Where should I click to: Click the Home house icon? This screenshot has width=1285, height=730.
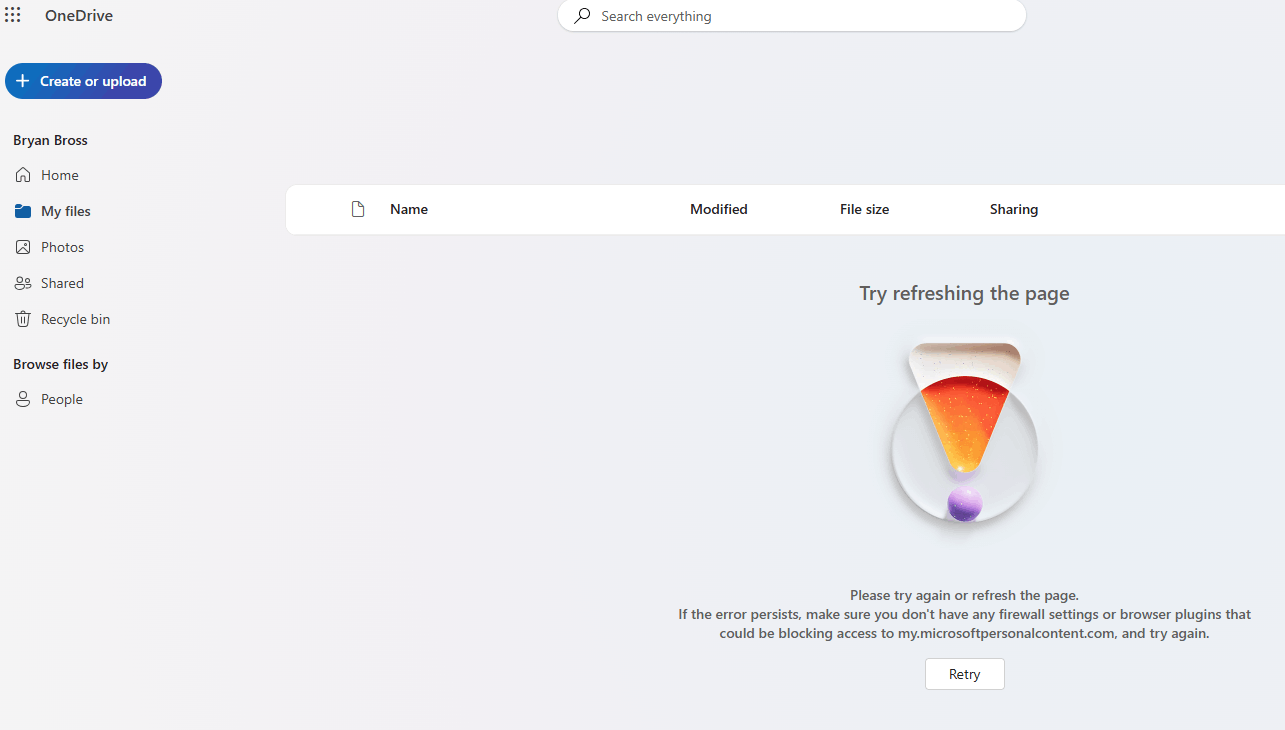(23, 175)
